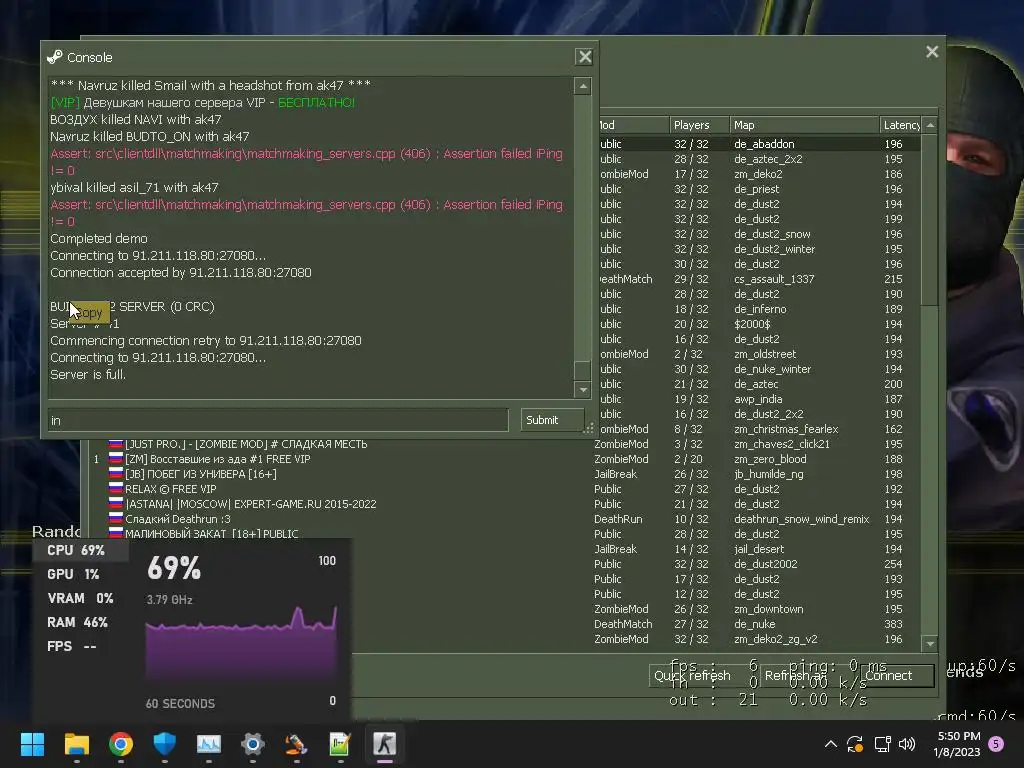Open the performance monitor taskbar icon
The width and height of the screenshot is (1024, 768).
209,744
